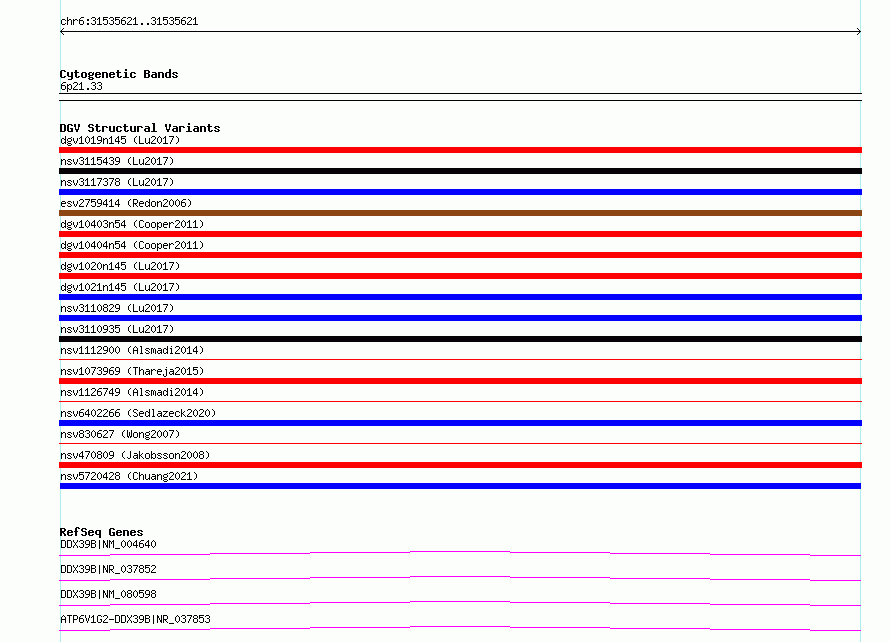The width and height of the screenshot is (890, 642).
Task: Select the Cytogenetic Bands track title
Action: (119, 74)
